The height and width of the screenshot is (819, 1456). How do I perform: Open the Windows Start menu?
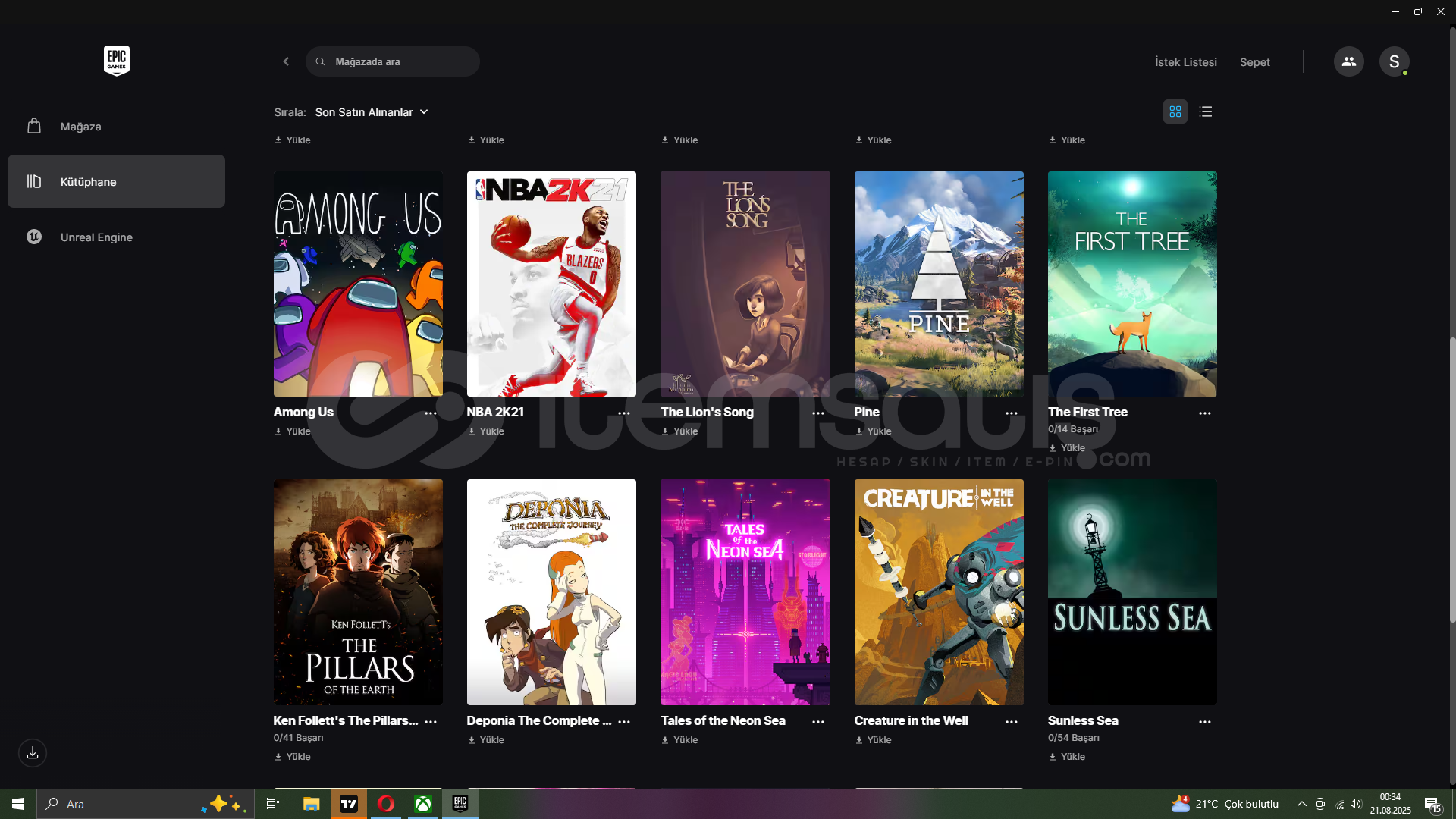(18, 804)
